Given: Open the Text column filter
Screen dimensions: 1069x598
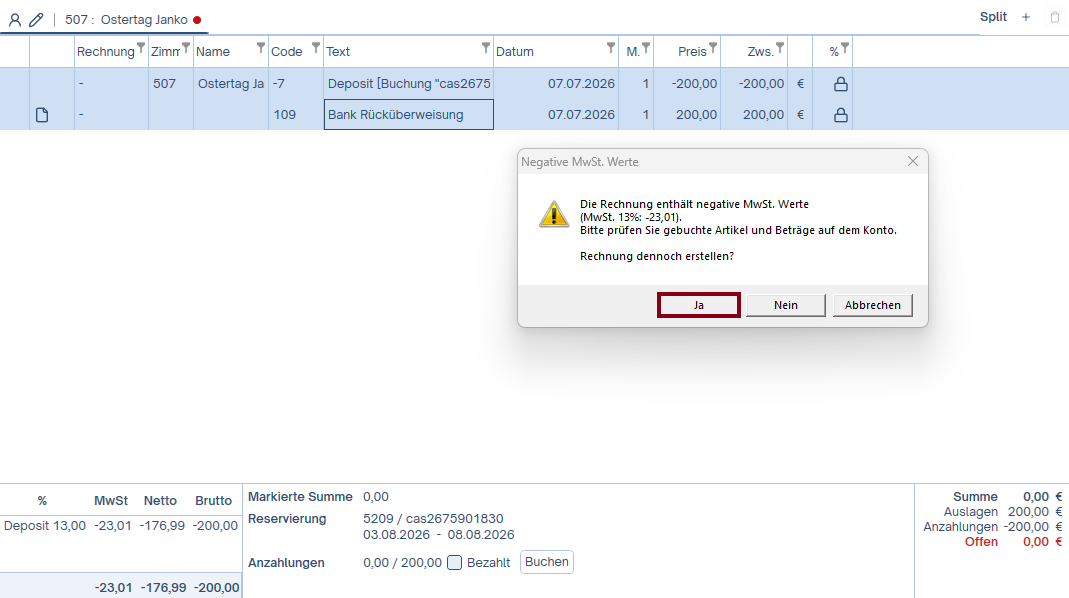Looking at the screenshot, I should (x=485, y=48).
